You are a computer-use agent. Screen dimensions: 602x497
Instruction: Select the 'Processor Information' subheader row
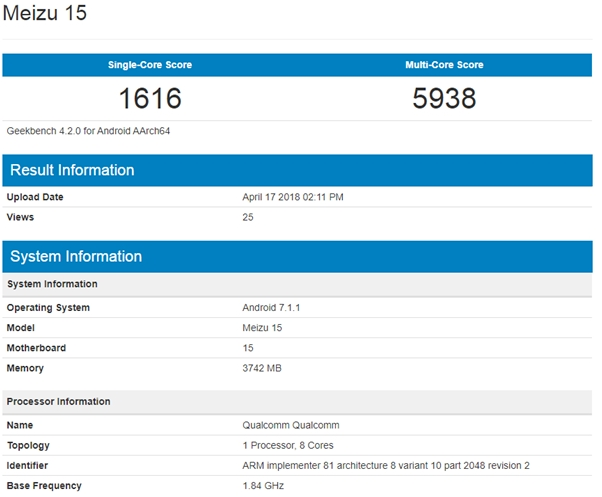coord(298,402)
